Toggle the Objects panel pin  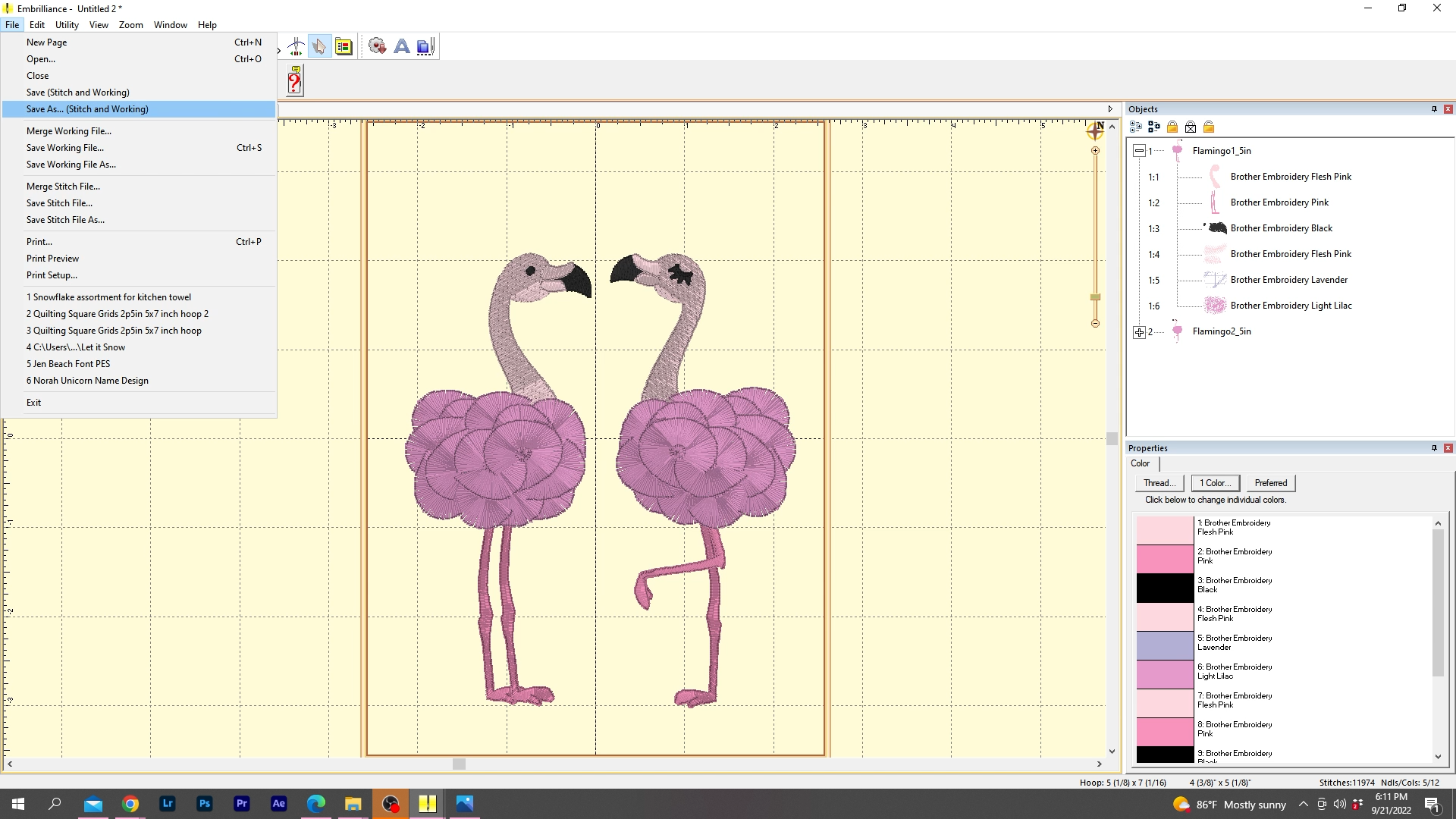pos(1434,109)
